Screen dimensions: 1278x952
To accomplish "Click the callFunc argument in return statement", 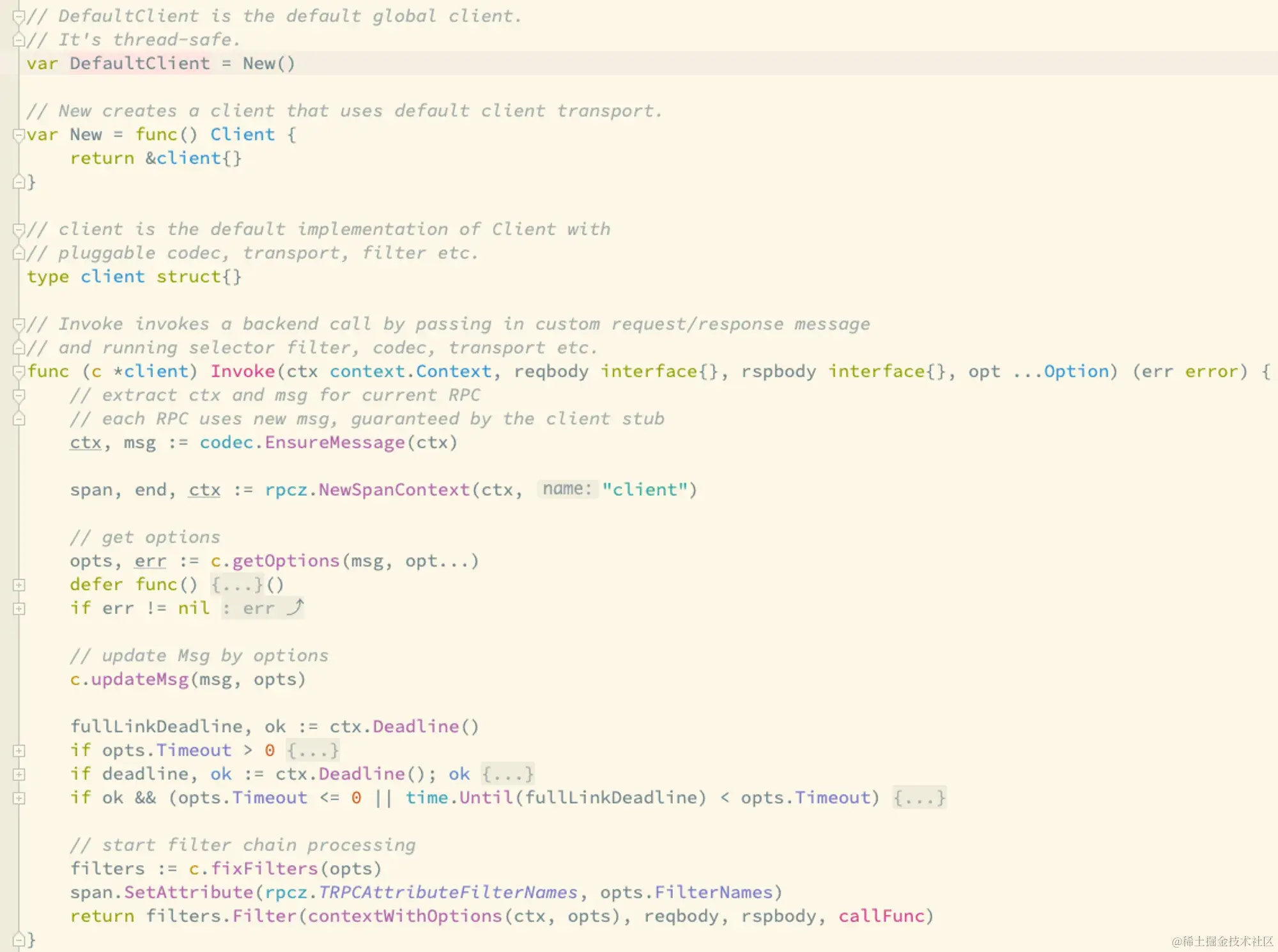I will (881, 916).
